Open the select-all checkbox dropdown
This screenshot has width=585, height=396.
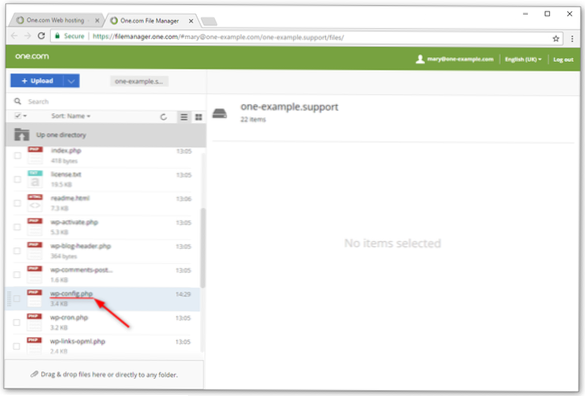coord(21,116)
